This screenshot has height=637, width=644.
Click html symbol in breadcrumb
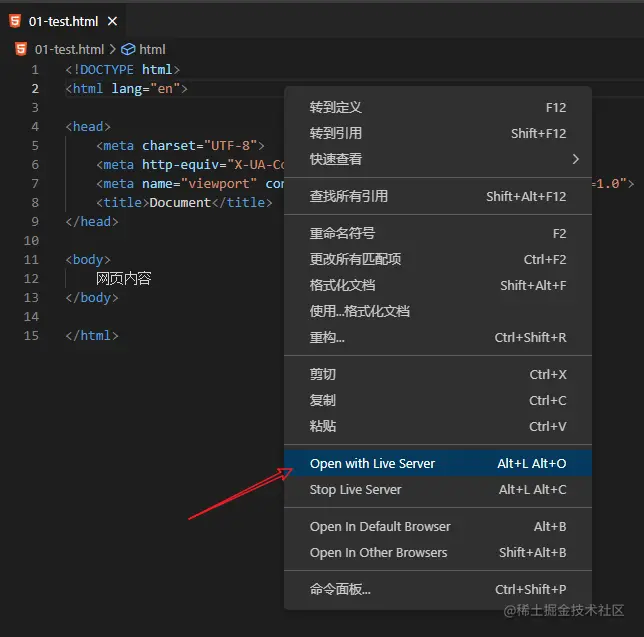point(152,49)
